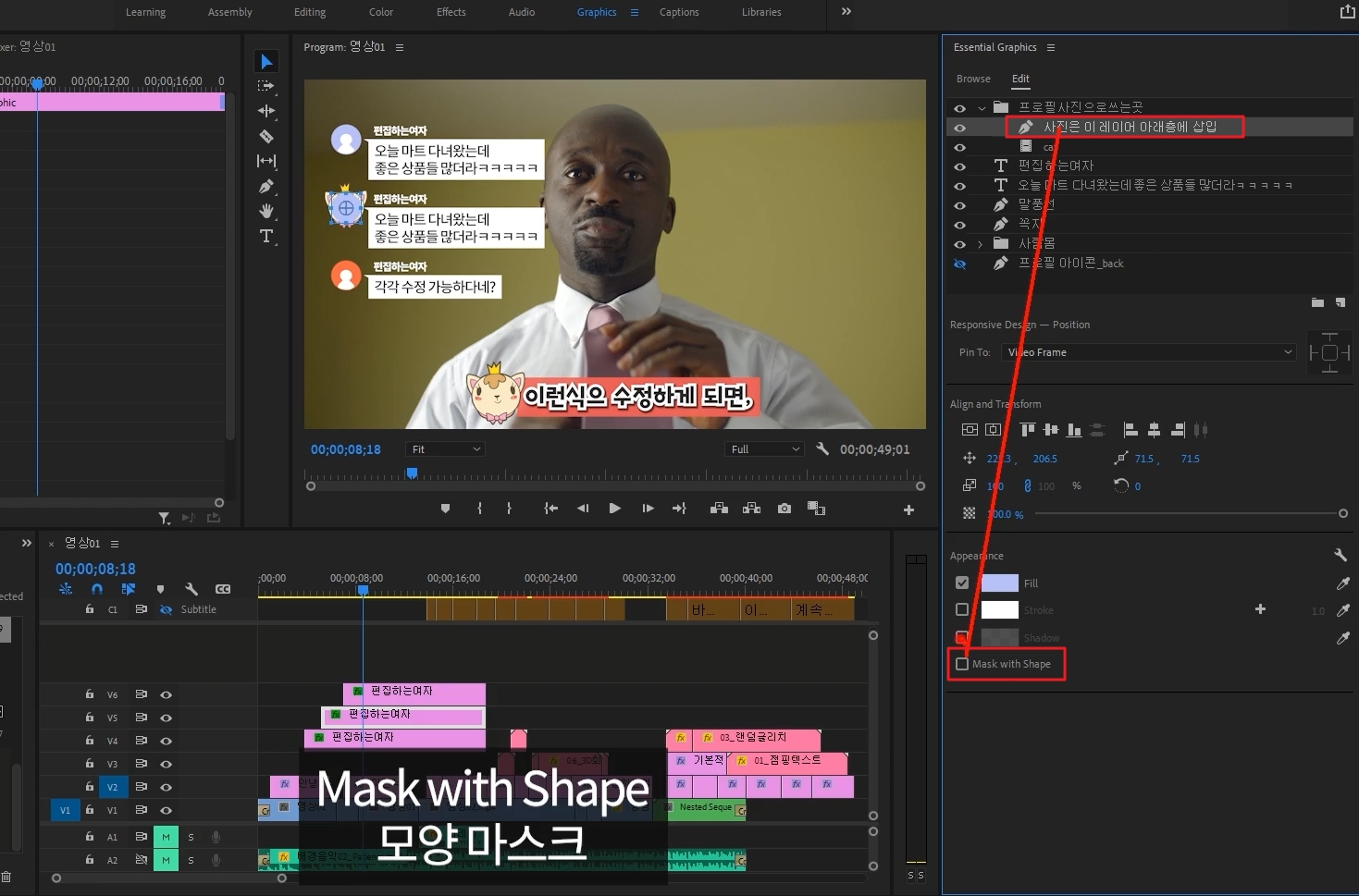Click the Extract button
This screenshot has width=1359, height=896.
(x=752, y=509)
